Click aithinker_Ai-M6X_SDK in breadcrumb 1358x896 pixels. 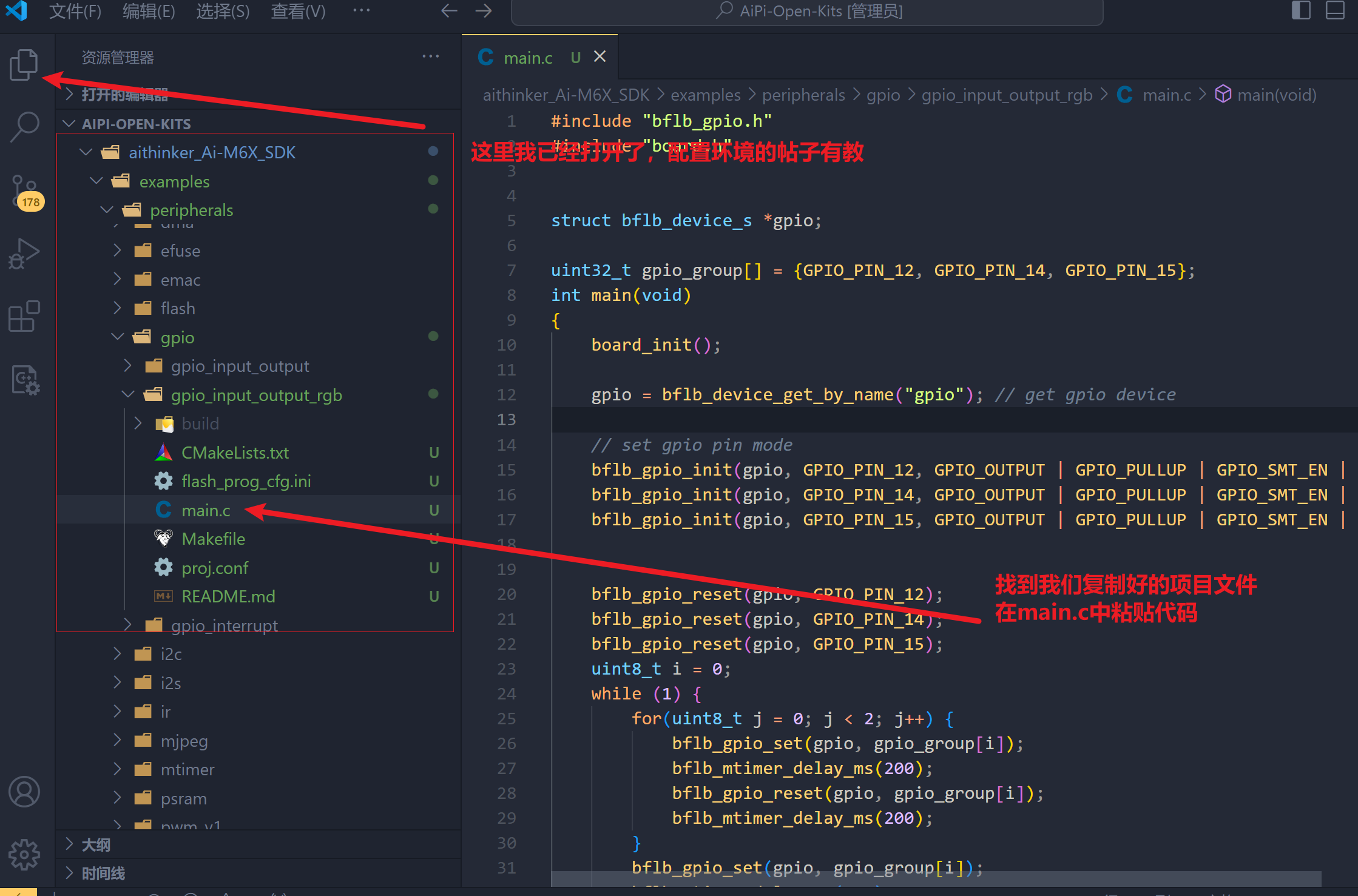point(566,95)
